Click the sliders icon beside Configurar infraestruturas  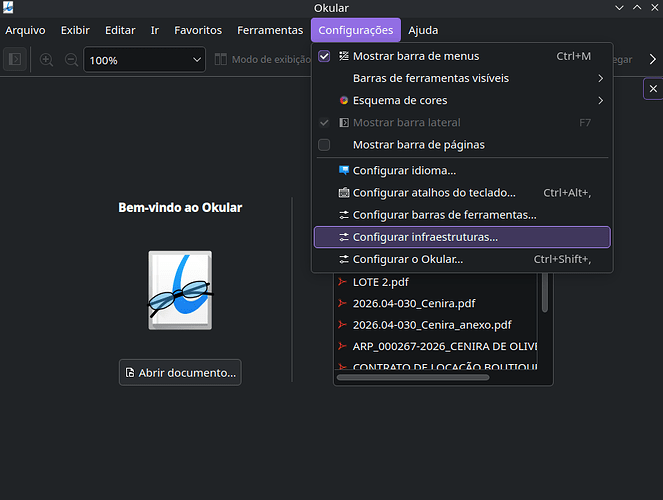click(344, 237)
